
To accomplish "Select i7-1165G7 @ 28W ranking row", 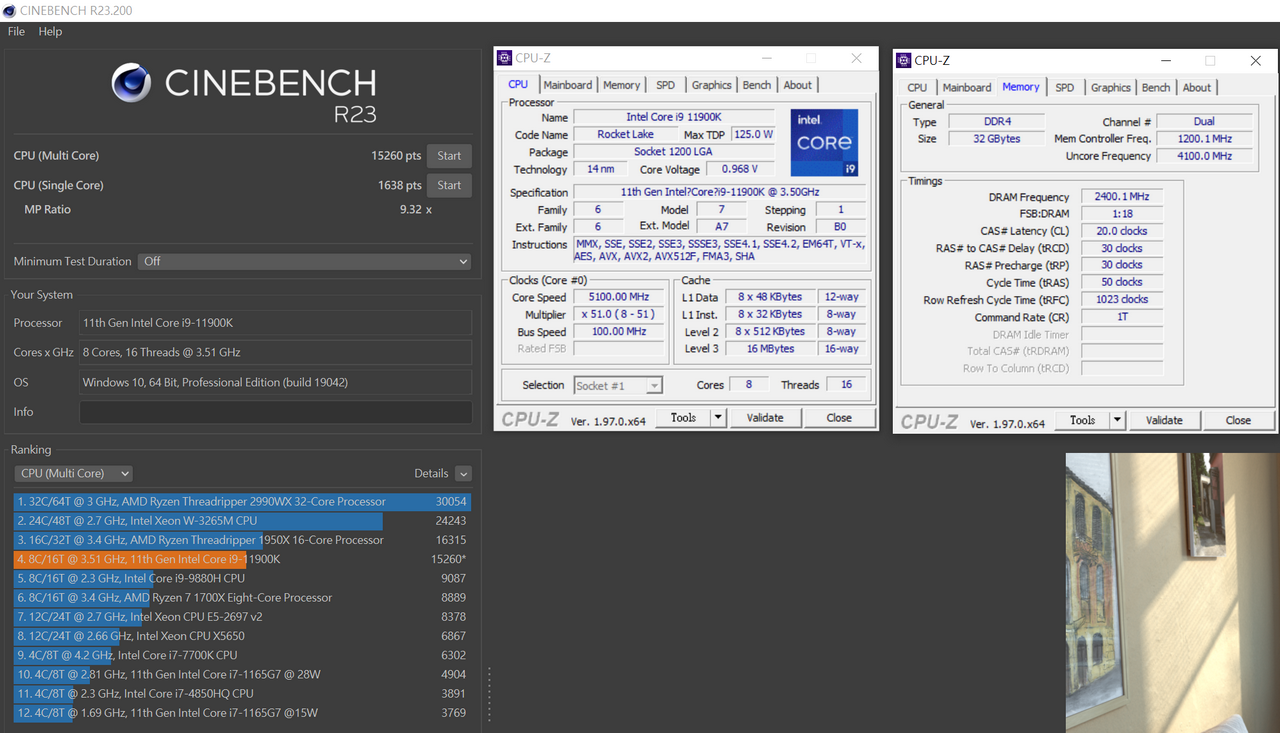I will coord(242,674).
